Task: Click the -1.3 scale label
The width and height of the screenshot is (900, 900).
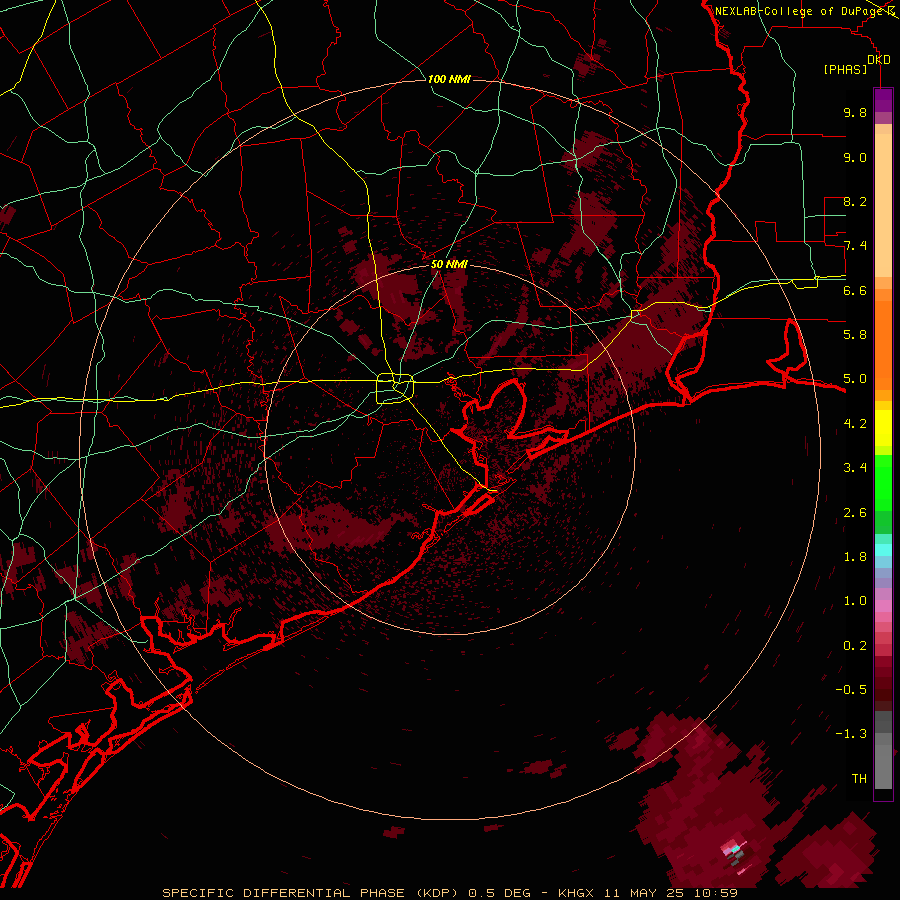Action: (851, 734)
